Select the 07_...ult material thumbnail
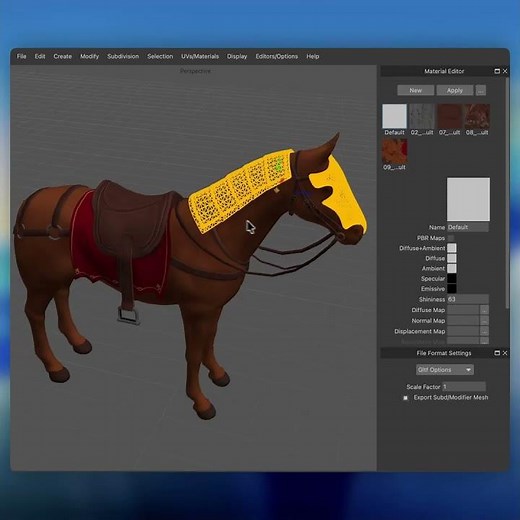520x520 pixels. click(x=449, y=116)
